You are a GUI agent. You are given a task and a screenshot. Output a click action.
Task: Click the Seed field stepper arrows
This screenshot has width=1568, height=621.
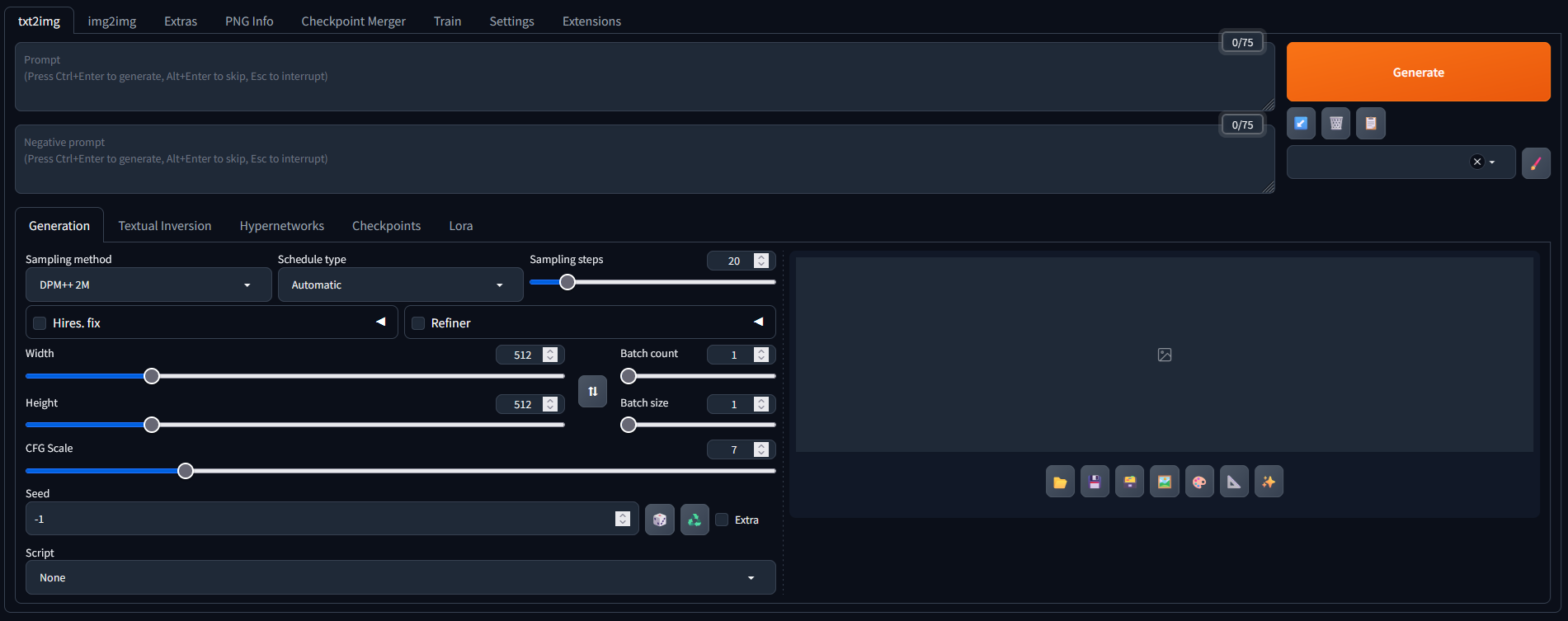click(x=623, y=519)
